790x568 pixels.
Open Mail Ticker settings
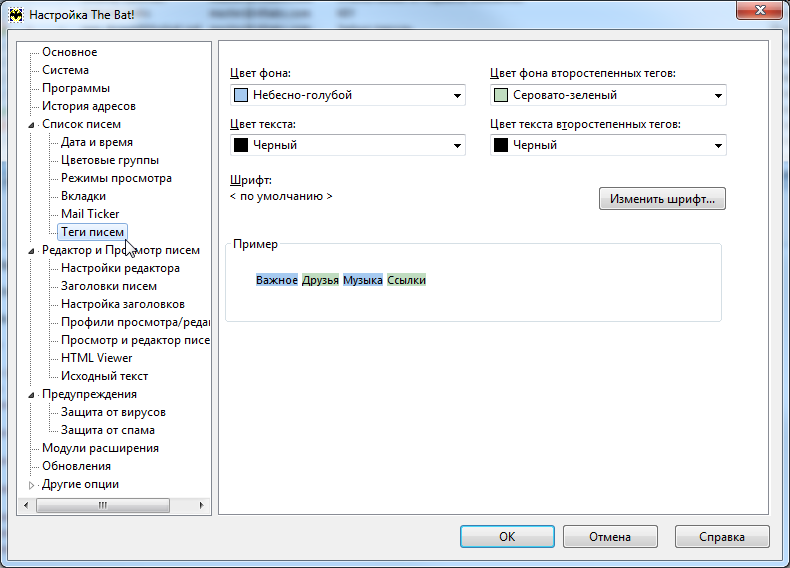[x=90, y=214]
